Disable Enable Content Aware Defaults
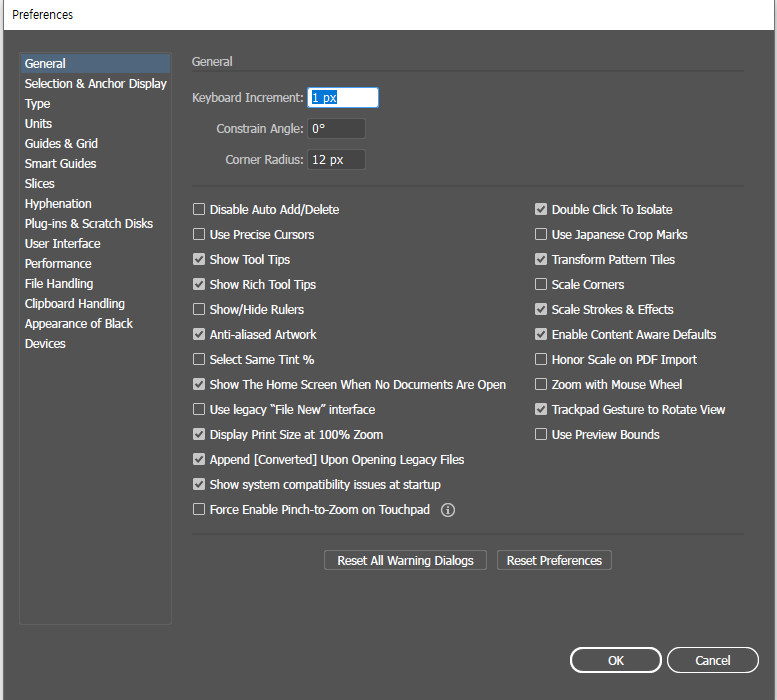This screenshot has height=700, width=777. click(x=541, y=334)
